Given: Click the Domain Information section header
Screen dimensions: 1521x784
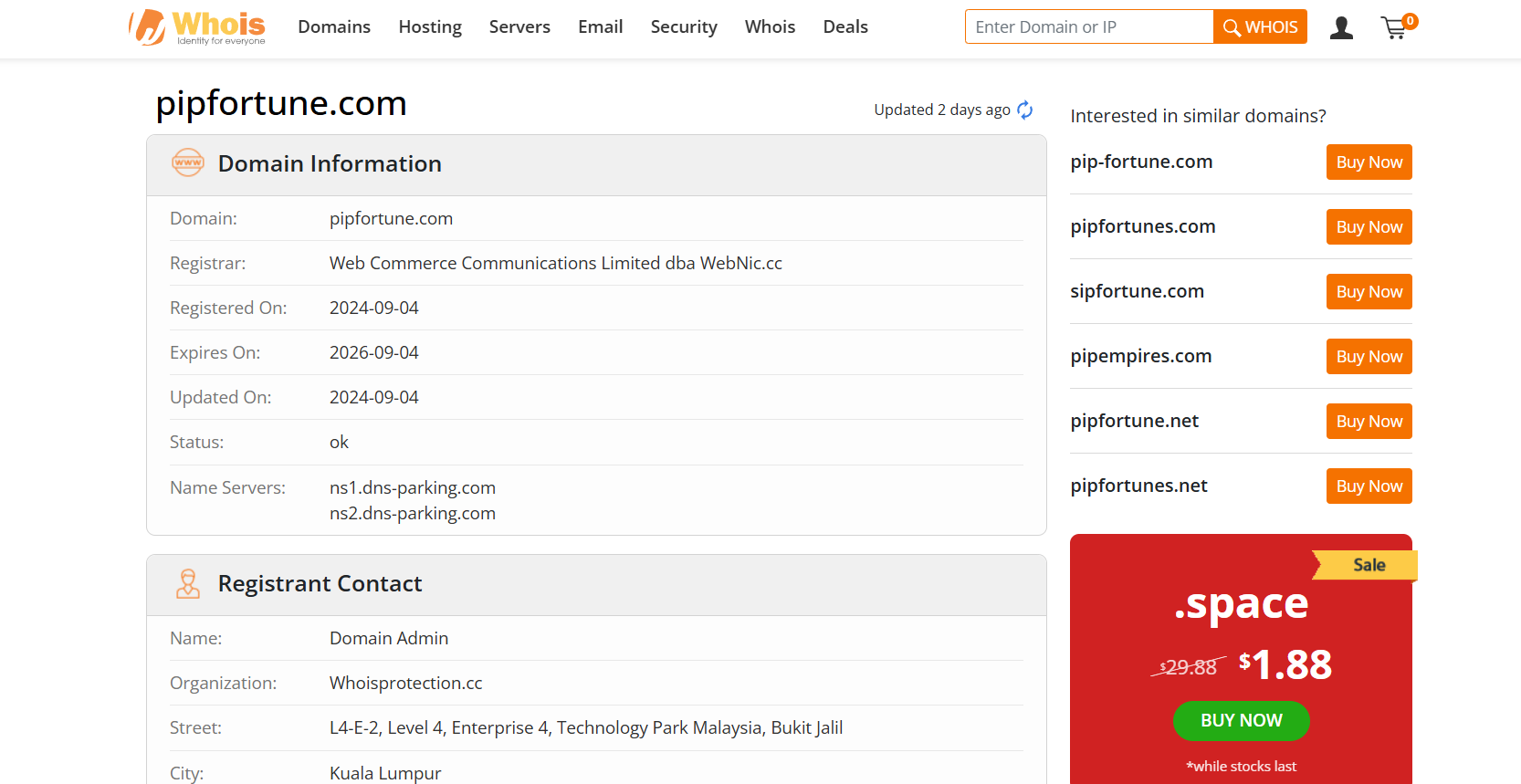Looking at the screenshot, I should [x=596, y=165].
